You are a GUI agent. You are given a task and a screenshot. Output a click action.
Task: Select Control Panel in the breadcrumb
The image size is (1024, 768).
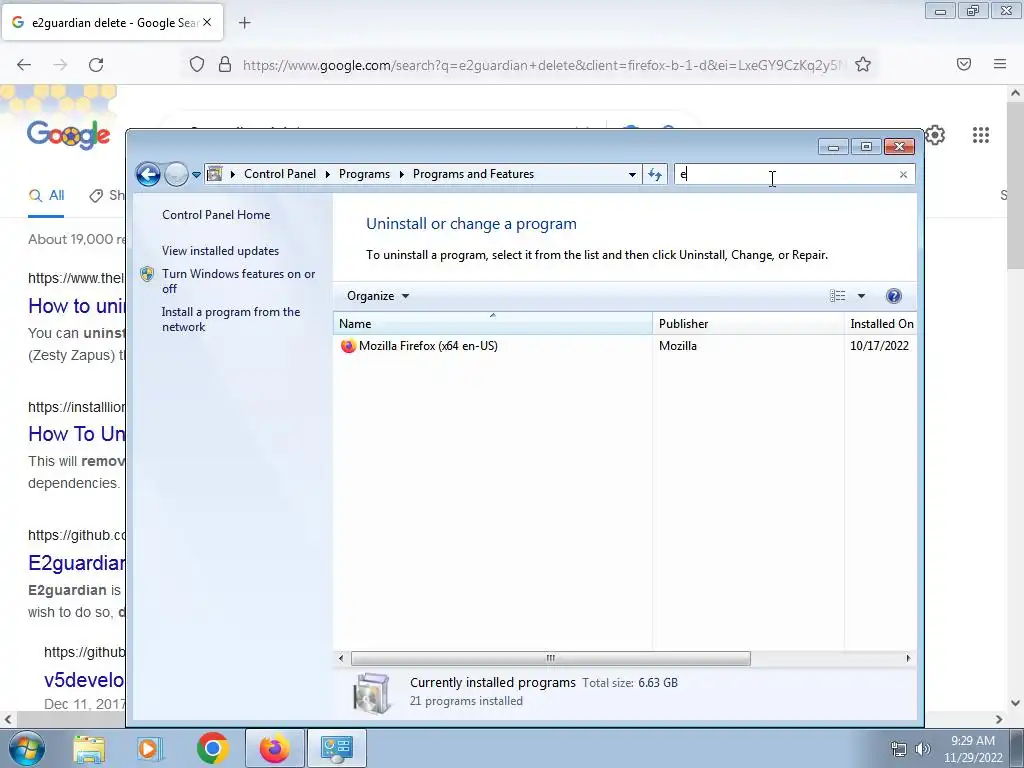pyautogui.click(x=280, y=174)
